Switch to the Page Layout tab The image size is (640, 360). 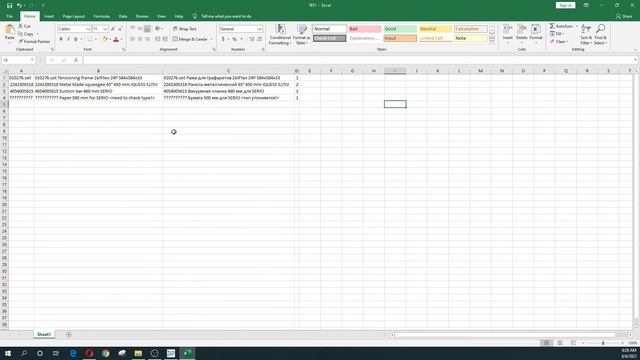73,16
